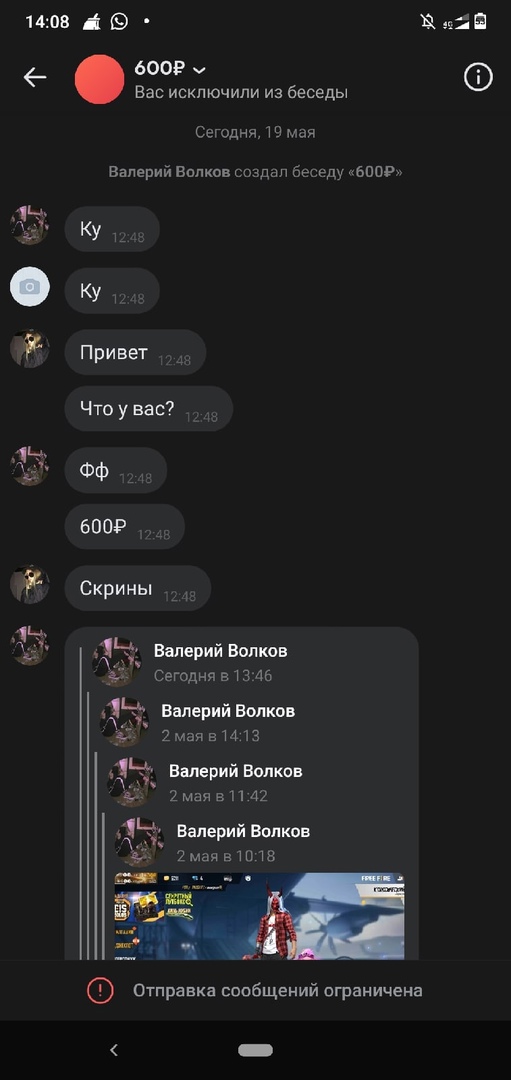Open the Free Fire screenshot thumbnail
This screenshot has height=1080, width=511.
point(260,916)
